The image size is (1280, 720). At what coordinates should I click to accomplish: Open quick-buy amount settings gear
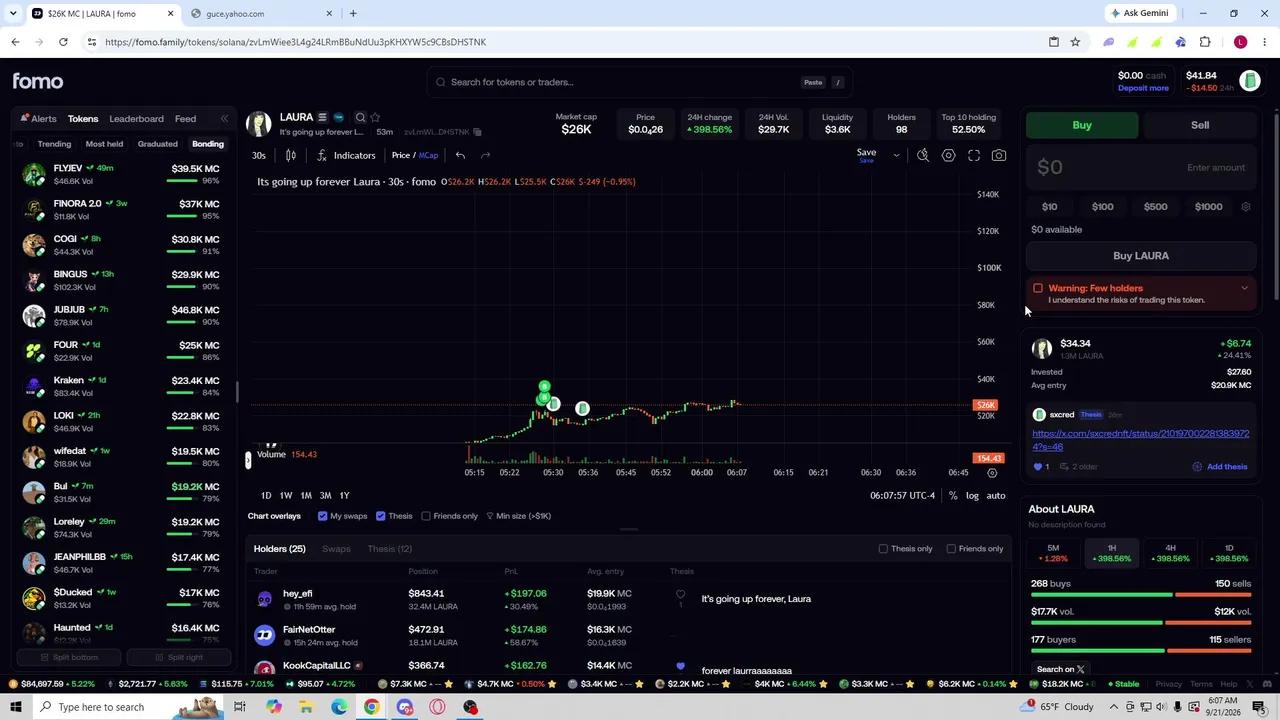1245,207
